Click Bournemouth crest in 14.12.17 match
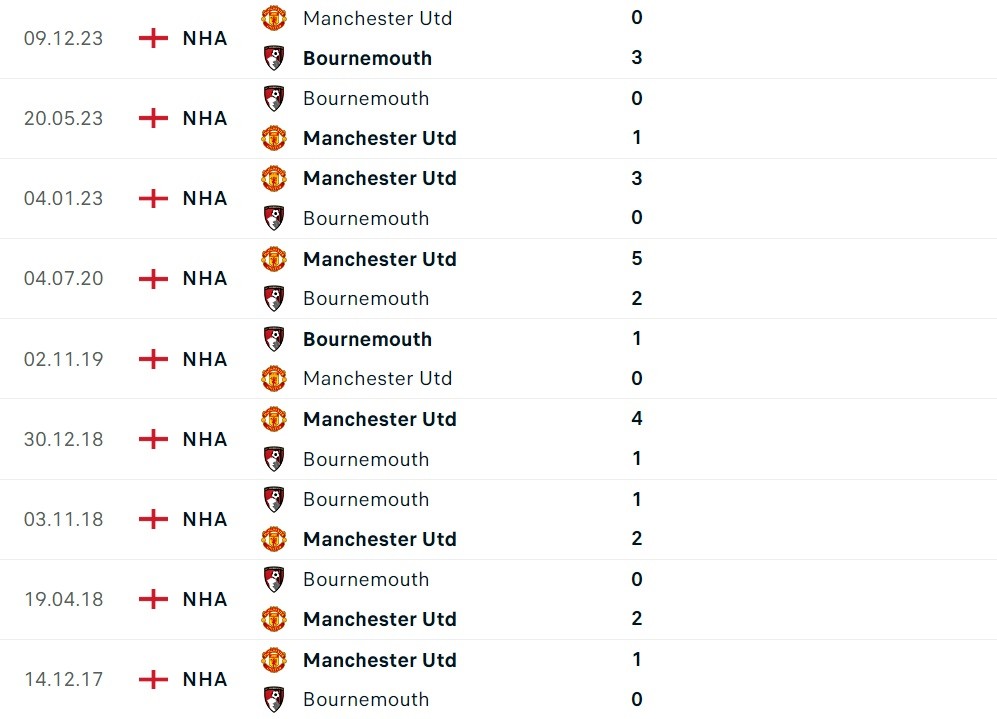This screenshot has width=997, height=719. (x=273, y=699)
